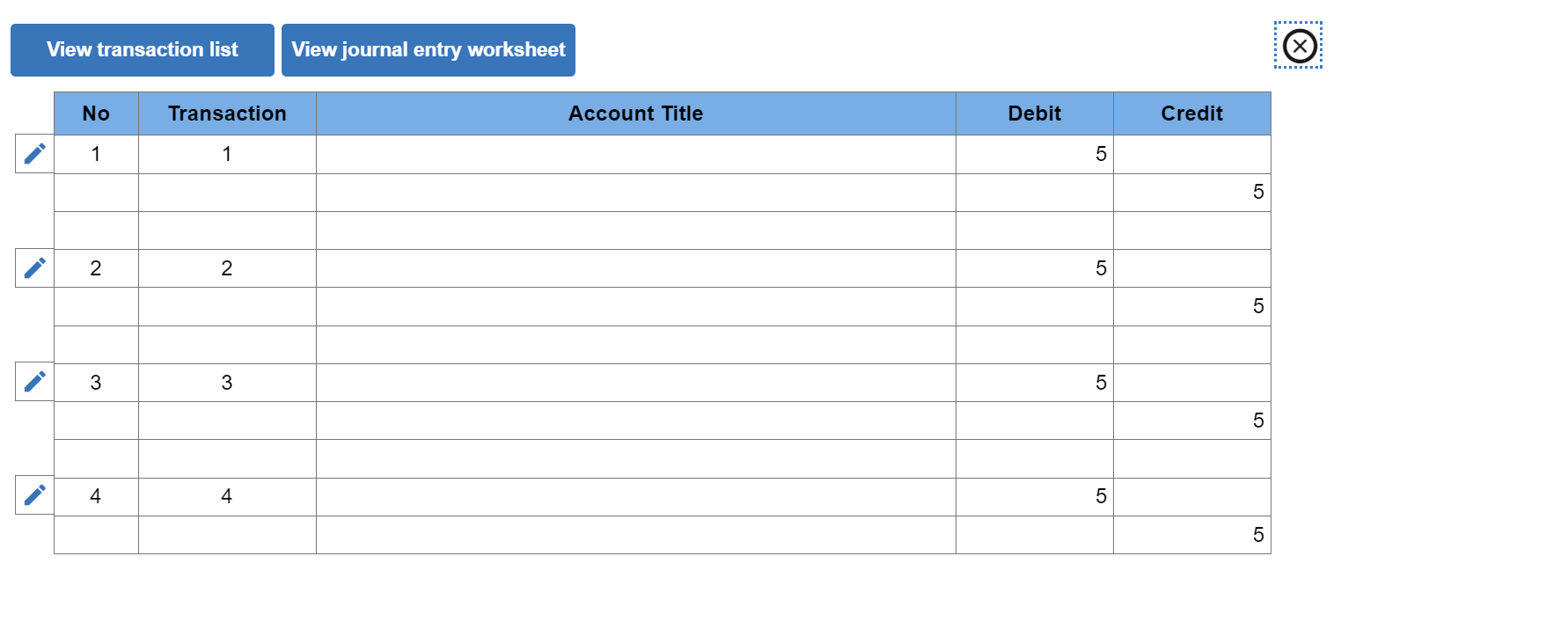This screenshot has width=1568, height=622.
Task: Open the View journal entry worksheet
Action: click(429, 49)
